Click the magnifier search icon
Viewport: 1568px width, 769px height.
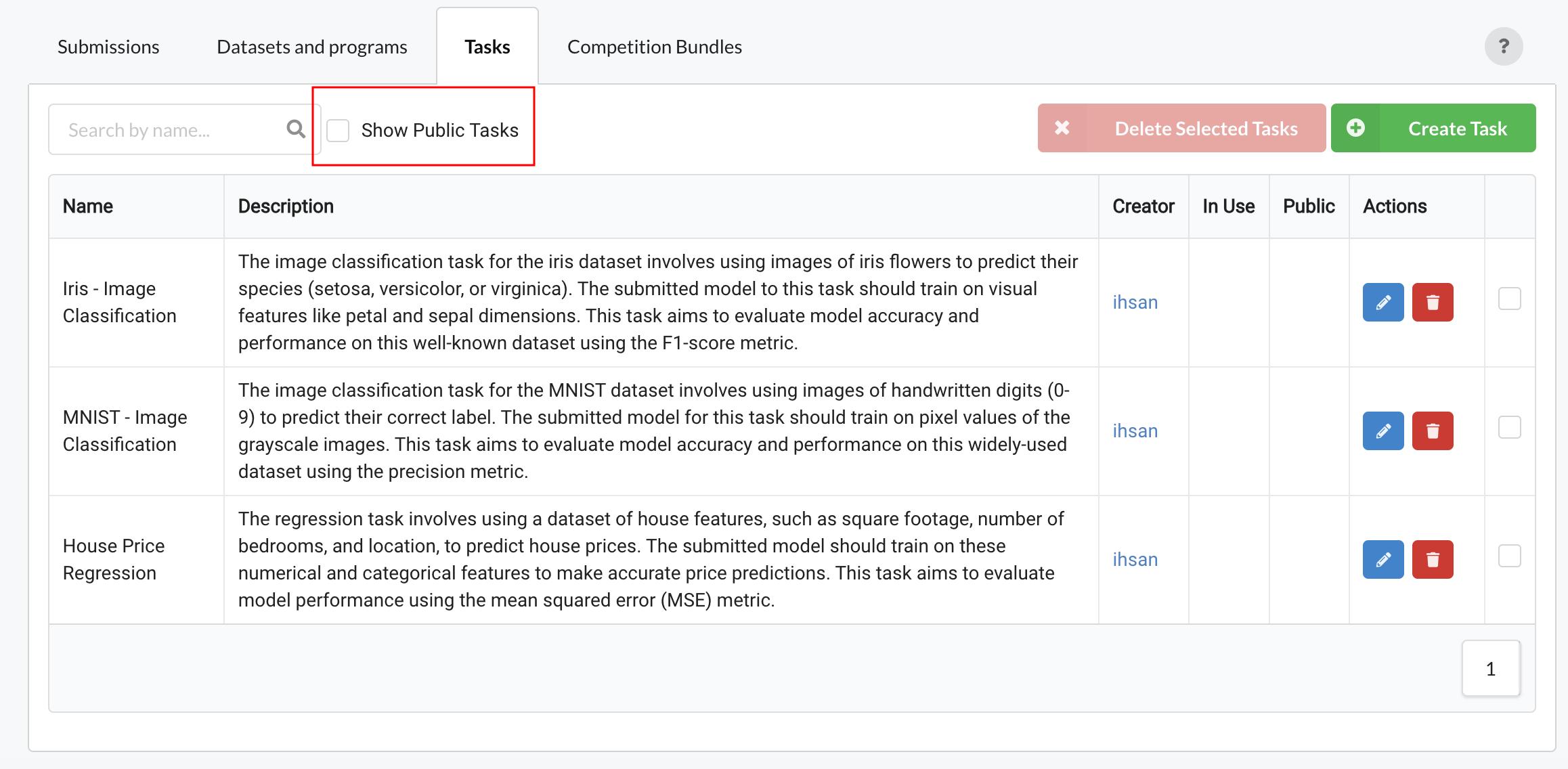pos(296,129)
